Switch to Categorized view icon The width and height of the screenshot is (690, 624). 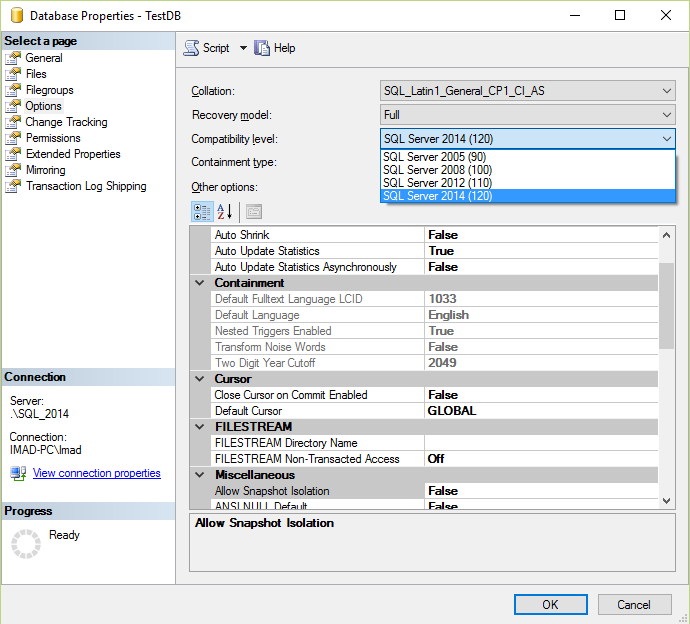[202, 212]
